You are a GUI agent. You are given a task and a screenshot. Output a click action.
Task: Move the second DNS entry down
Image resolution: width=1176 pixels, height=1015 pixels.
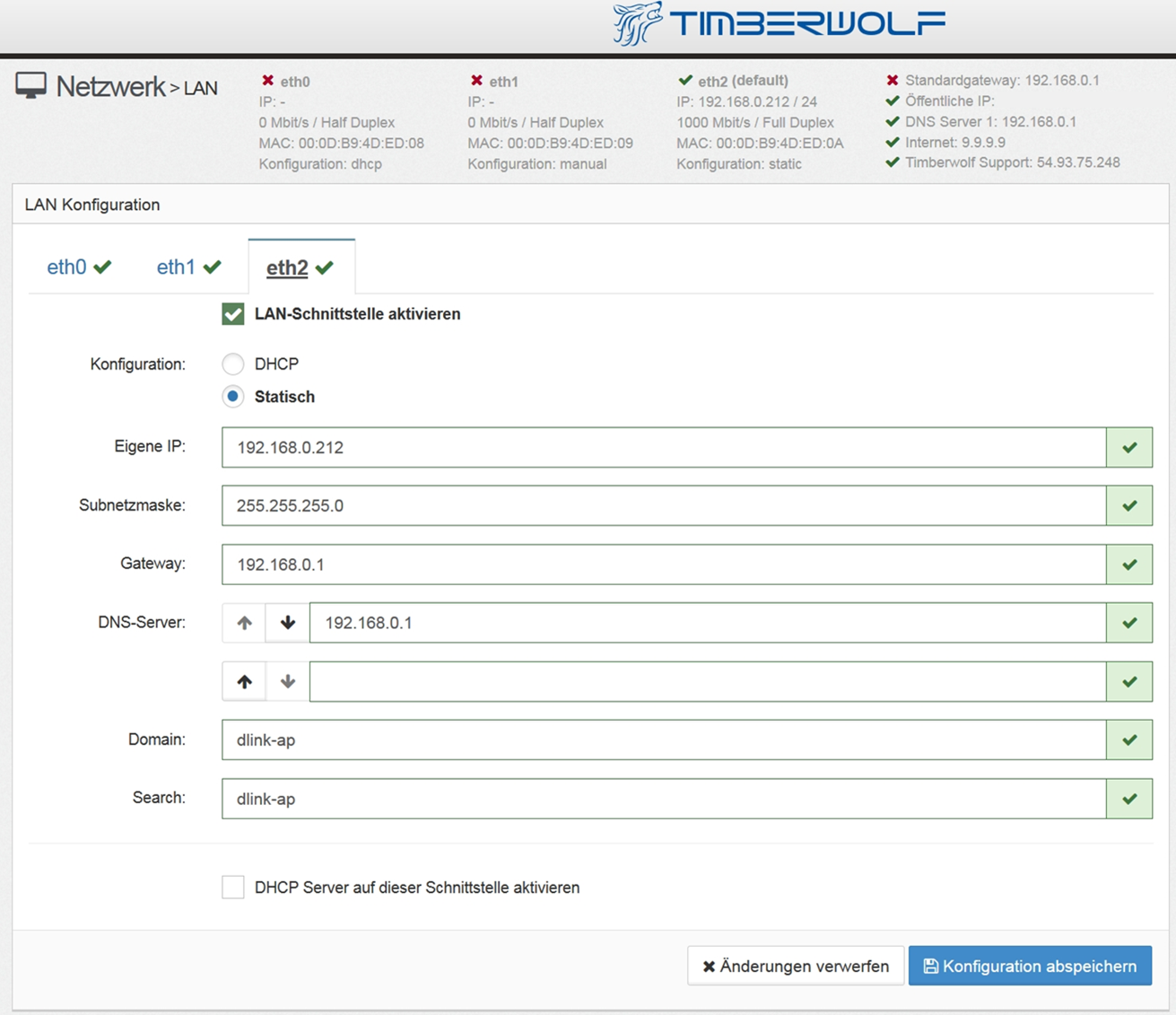tap(288, 682)
